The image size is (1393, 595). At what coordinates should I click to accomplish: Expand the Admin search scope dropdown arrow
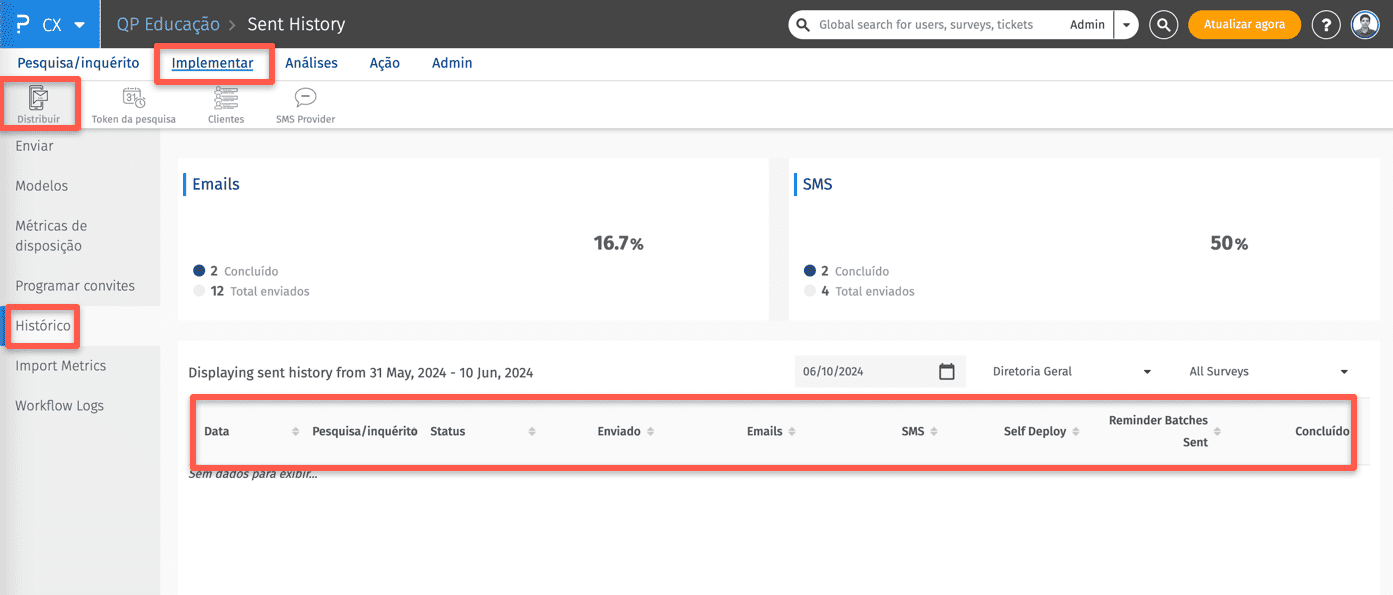coord(1126,25)
